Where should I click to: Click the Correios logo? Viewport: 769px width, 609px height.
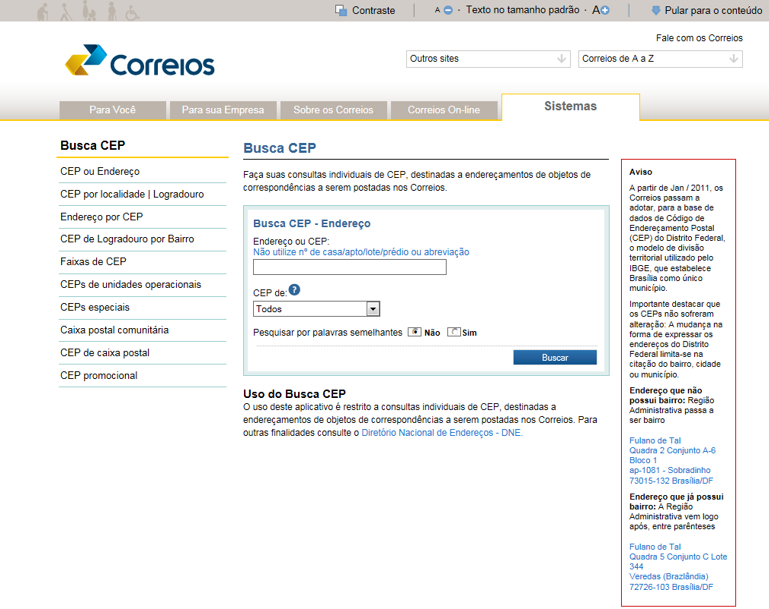tap(140, 61)
